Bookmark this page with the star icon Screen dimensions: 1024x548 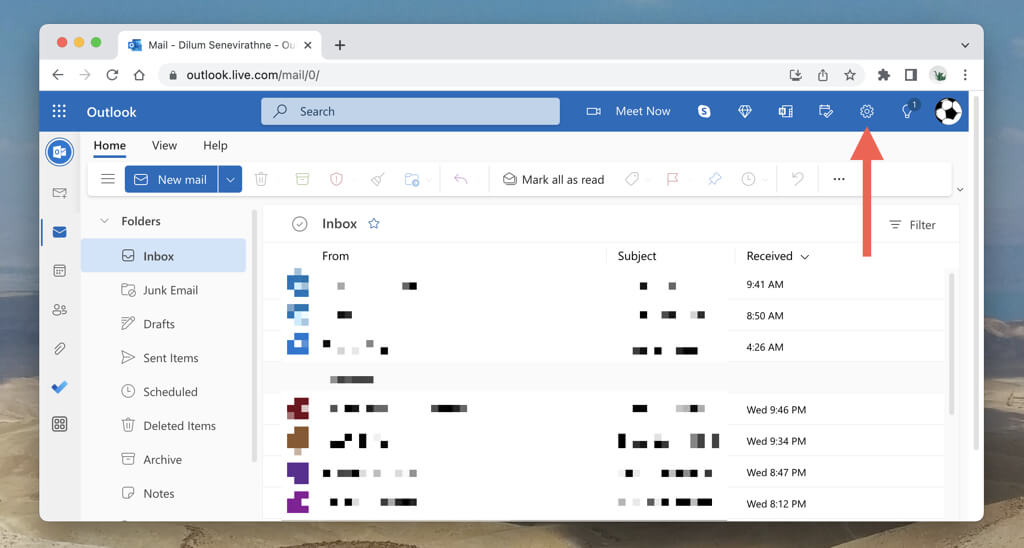(x=850, y=74)
